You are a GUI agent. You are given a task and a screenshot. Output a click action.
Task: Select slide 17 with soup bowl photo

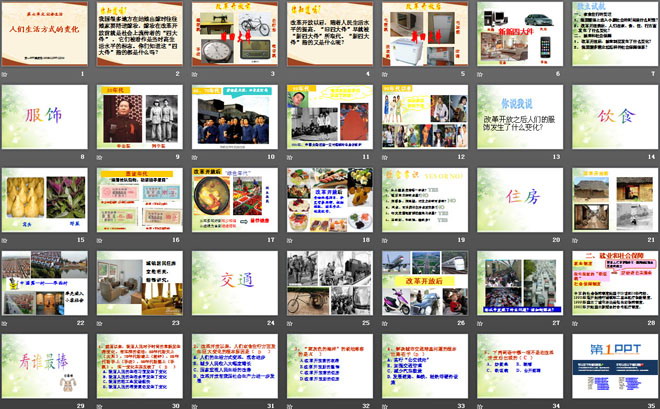[x=235, y=200]
